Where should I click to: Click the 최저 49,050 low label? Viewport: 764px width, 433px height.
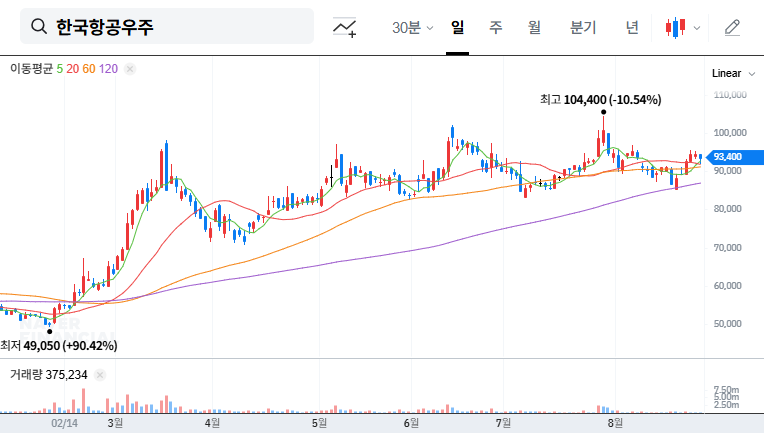click(x=58, y=346)
